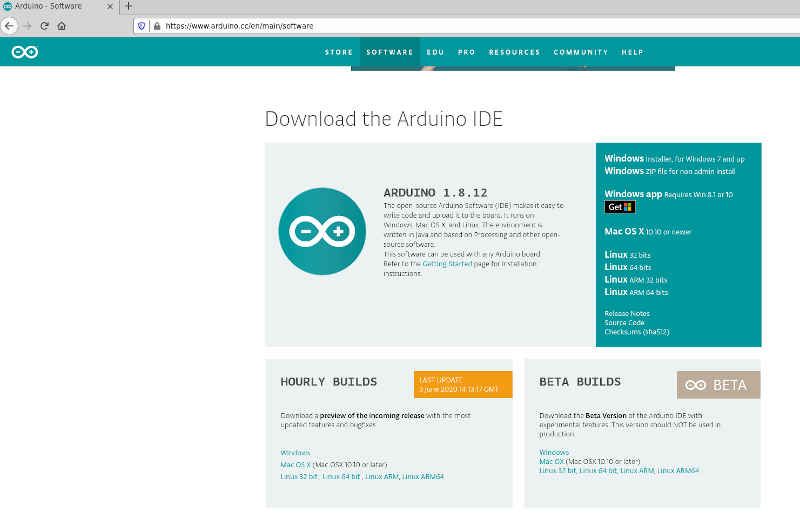Open the Release Notes link
Viewport: 800px width, 532px height.
point(627,313)
